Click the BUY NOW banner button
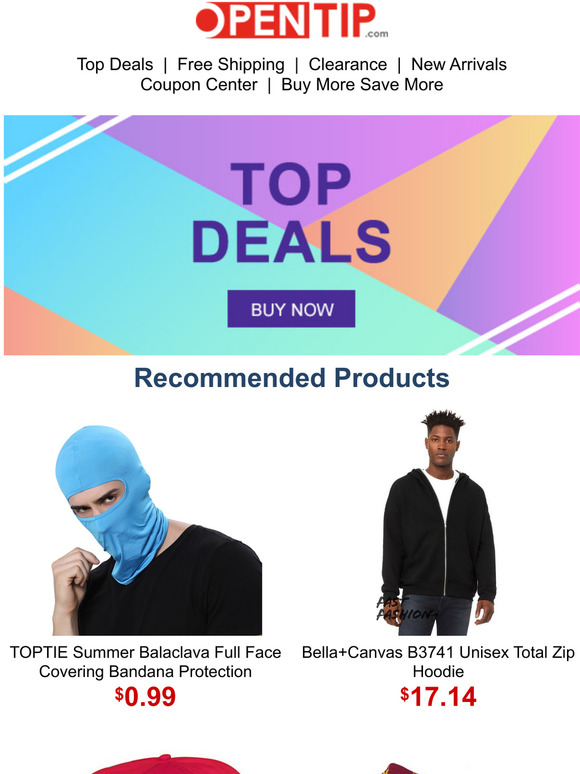580x774 pixels. [x=291, y=309]
